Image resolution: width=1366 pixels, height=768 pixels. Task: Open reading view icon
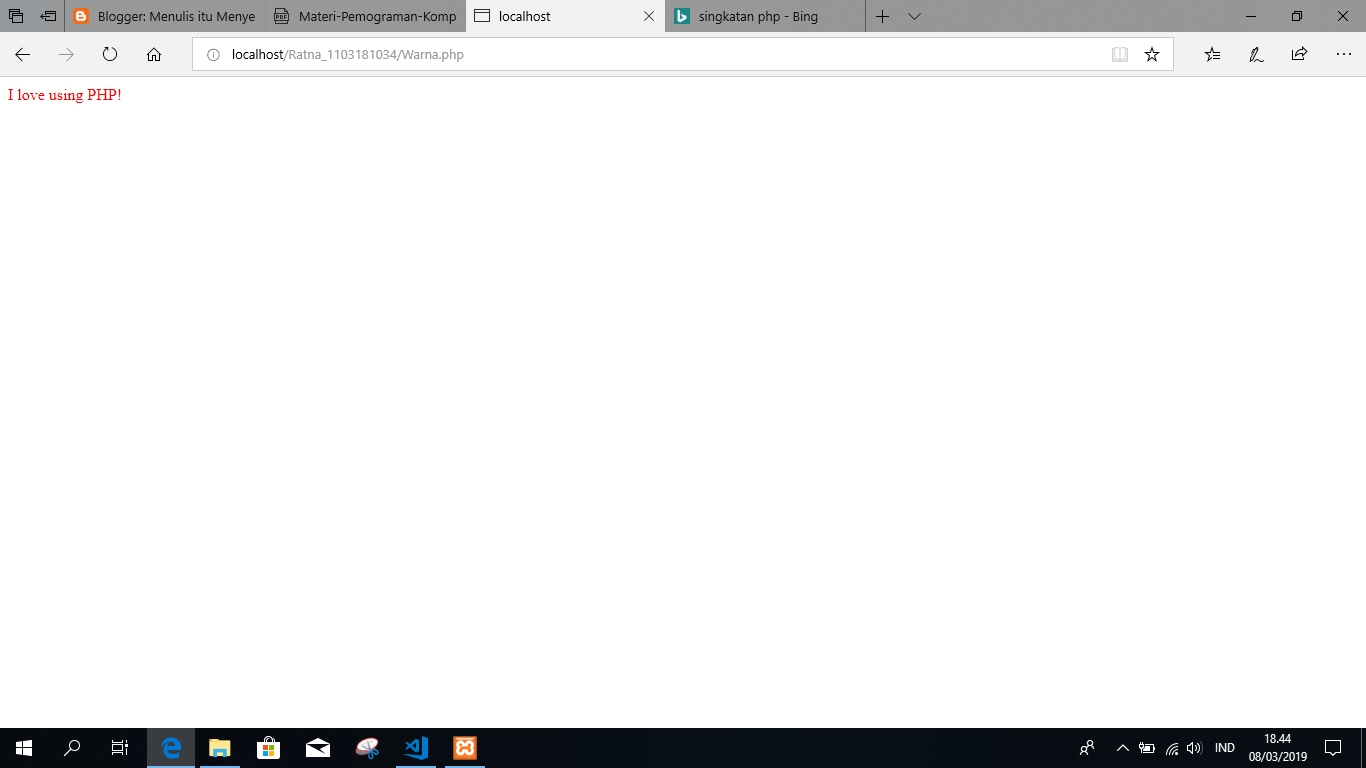1120,55
